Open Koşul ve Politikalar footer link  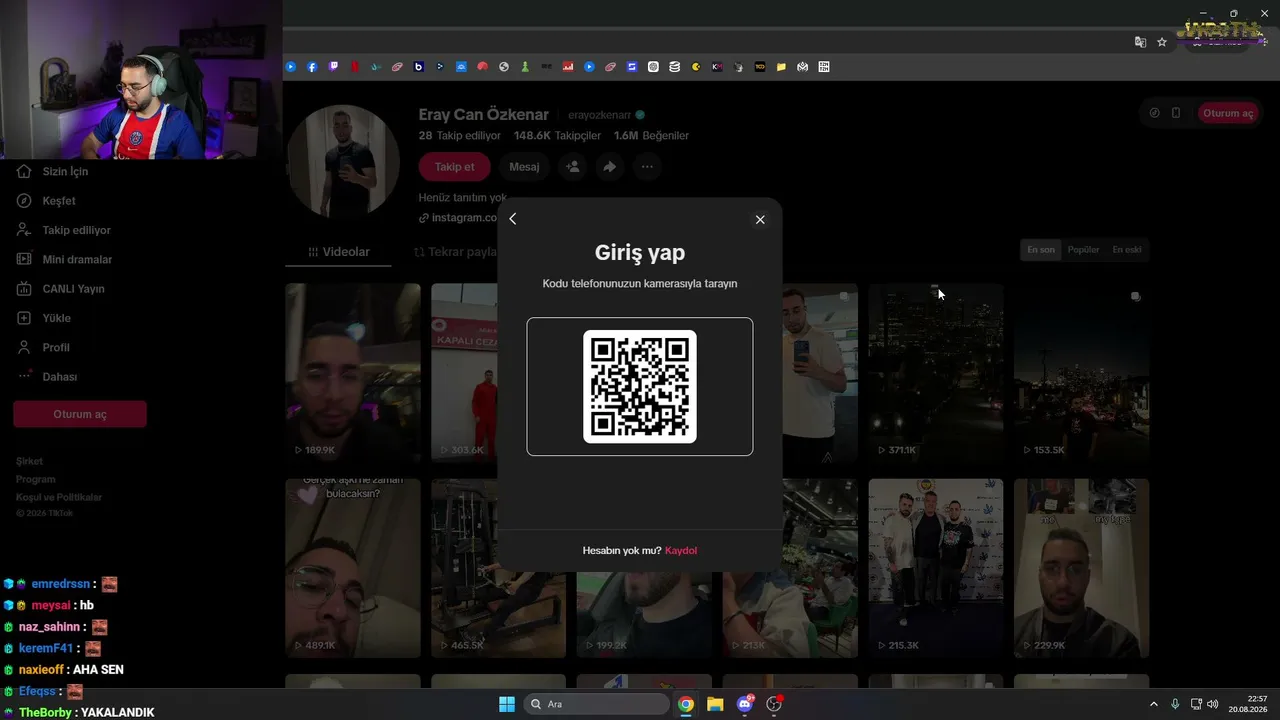click(x=59, y=497)
